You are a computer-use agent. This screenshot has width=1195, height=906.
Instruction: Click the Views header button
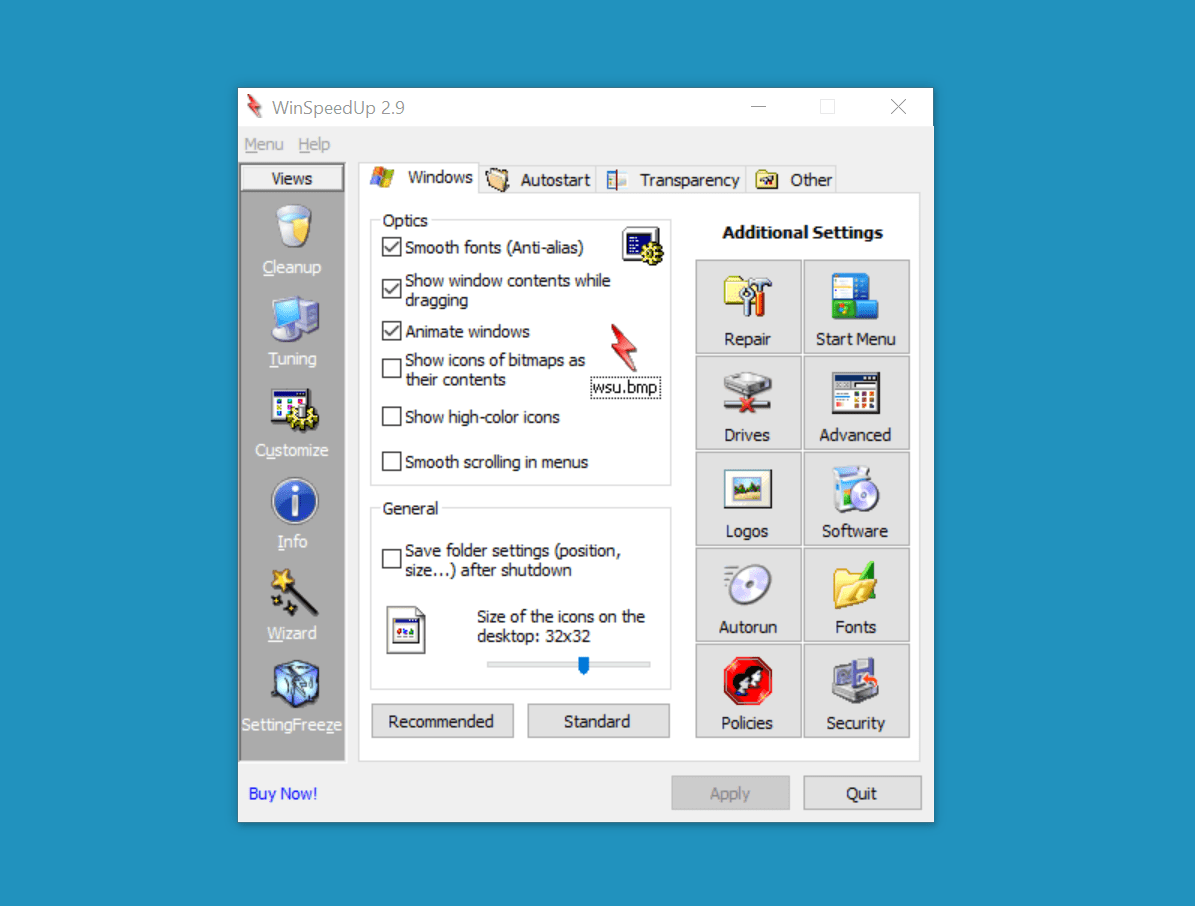tap(292, 178)
